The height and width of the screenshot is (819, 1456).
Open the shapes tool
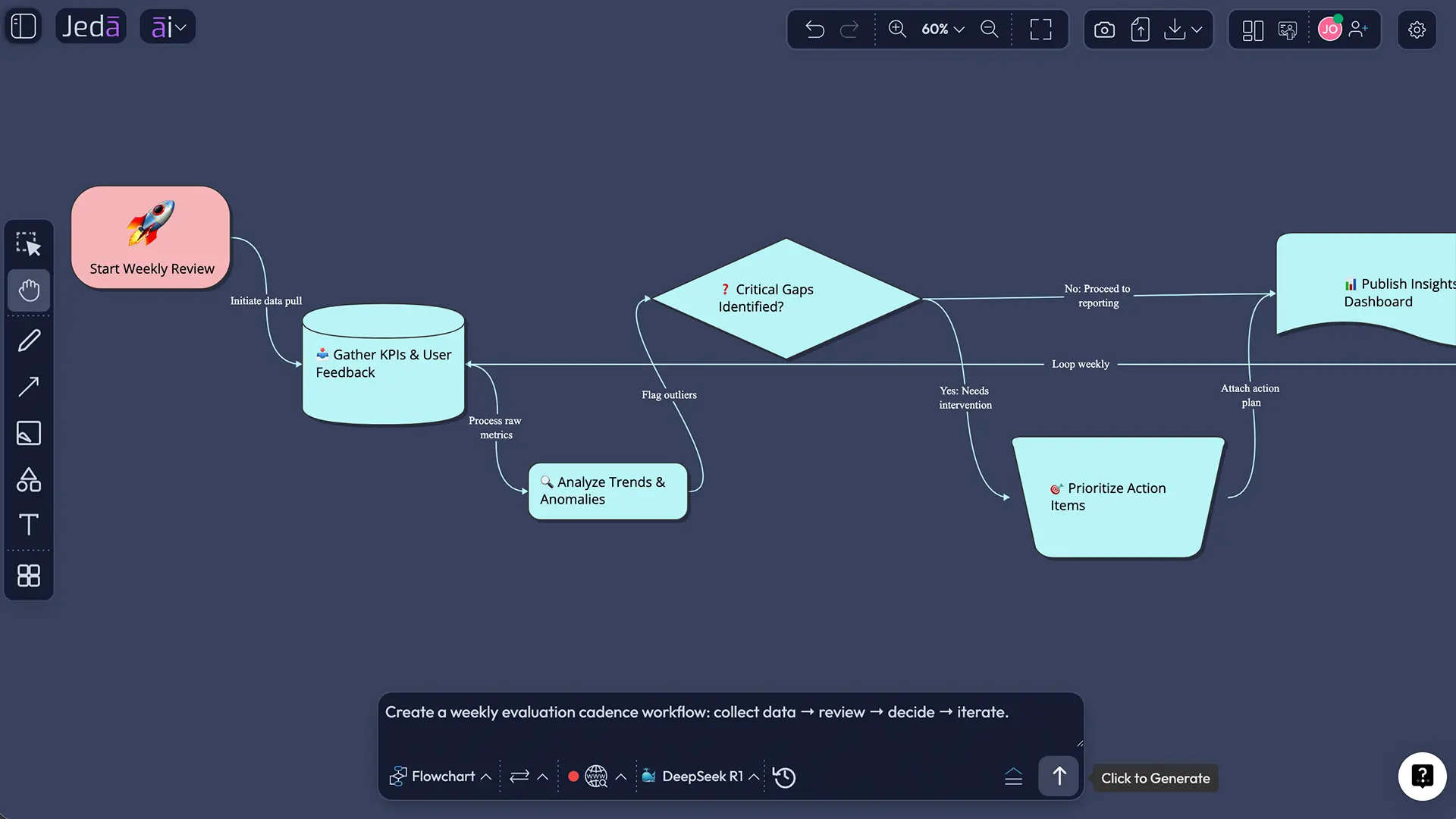pos(29,479)
